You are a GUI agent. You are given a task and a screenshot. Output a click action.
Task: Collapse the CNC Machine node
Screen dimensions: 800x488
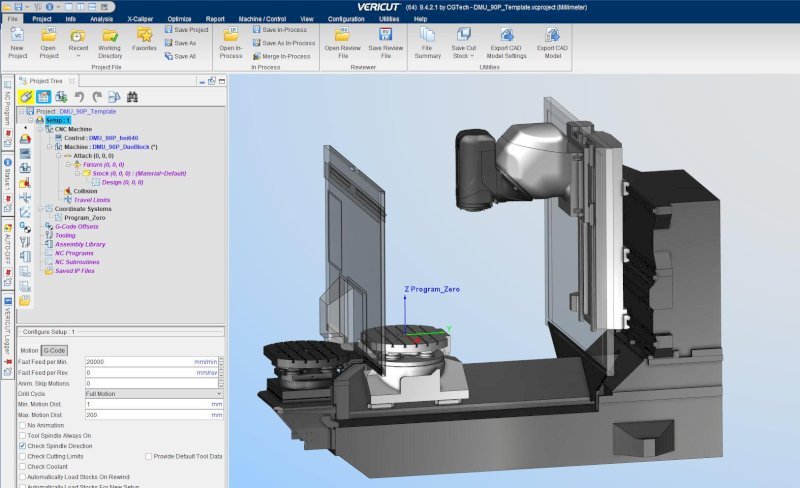tap(40, 129)
